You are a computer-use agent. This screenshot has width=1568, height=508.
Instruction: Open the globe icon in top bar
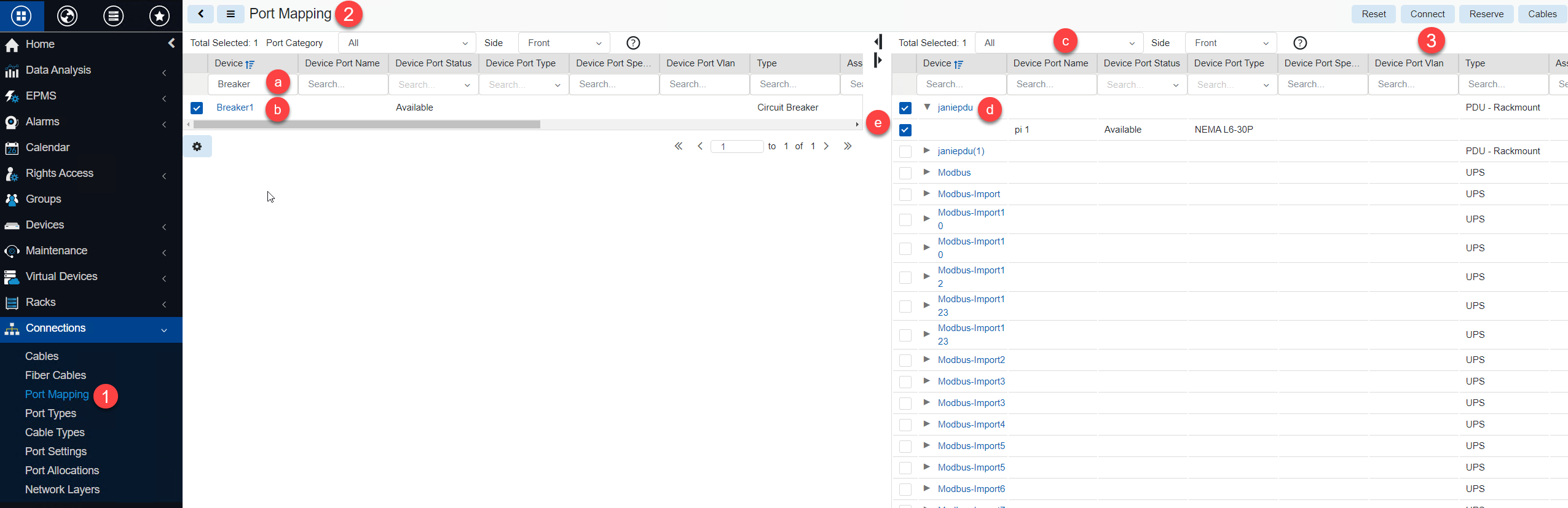click(x=67, y=15)
